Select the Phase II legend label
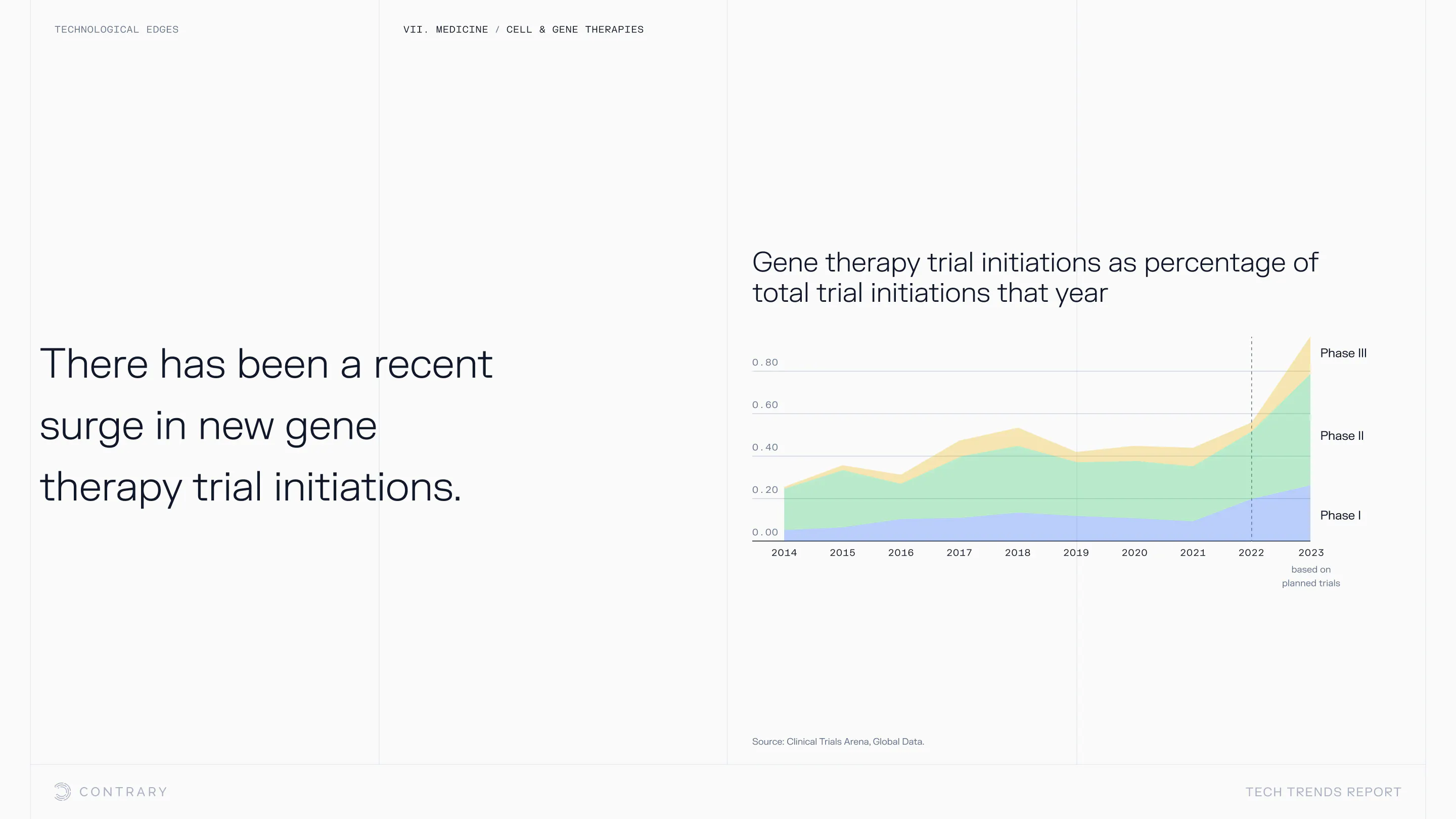 point(1341,436)
